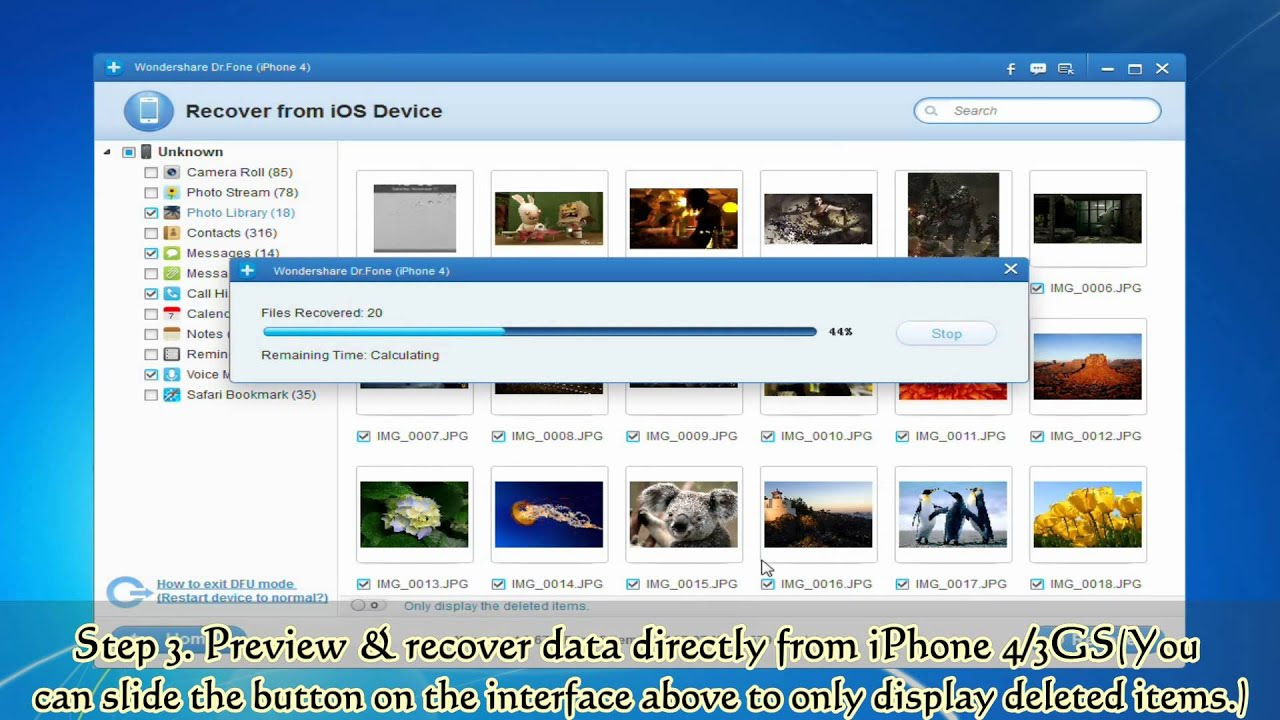The image size is (1280, 720).
Task: Open the yellow tulips photo thumbnail
Action: (x=1088, y=514)
